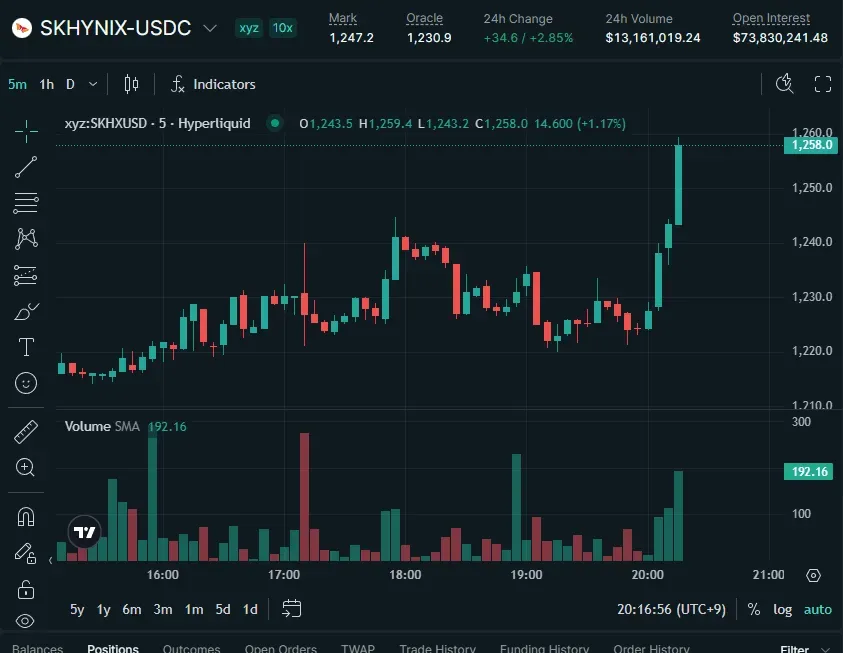
Task: Open the Positions tab
Action: (113, 648)
